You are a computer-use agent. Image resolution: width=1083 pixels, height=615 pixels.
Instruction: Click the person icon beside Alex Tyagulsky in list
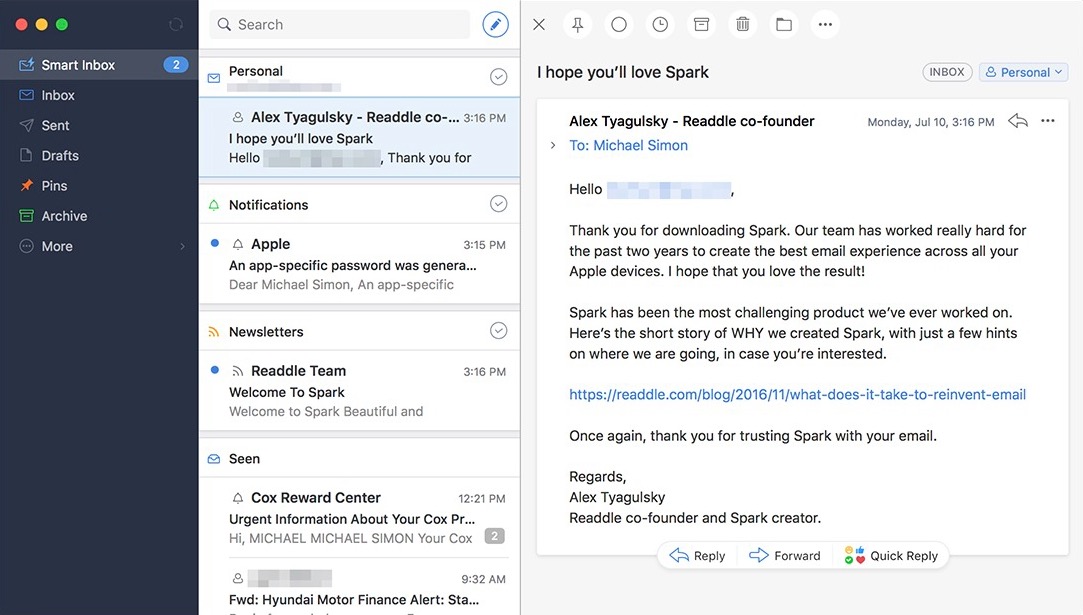point(238,117)
